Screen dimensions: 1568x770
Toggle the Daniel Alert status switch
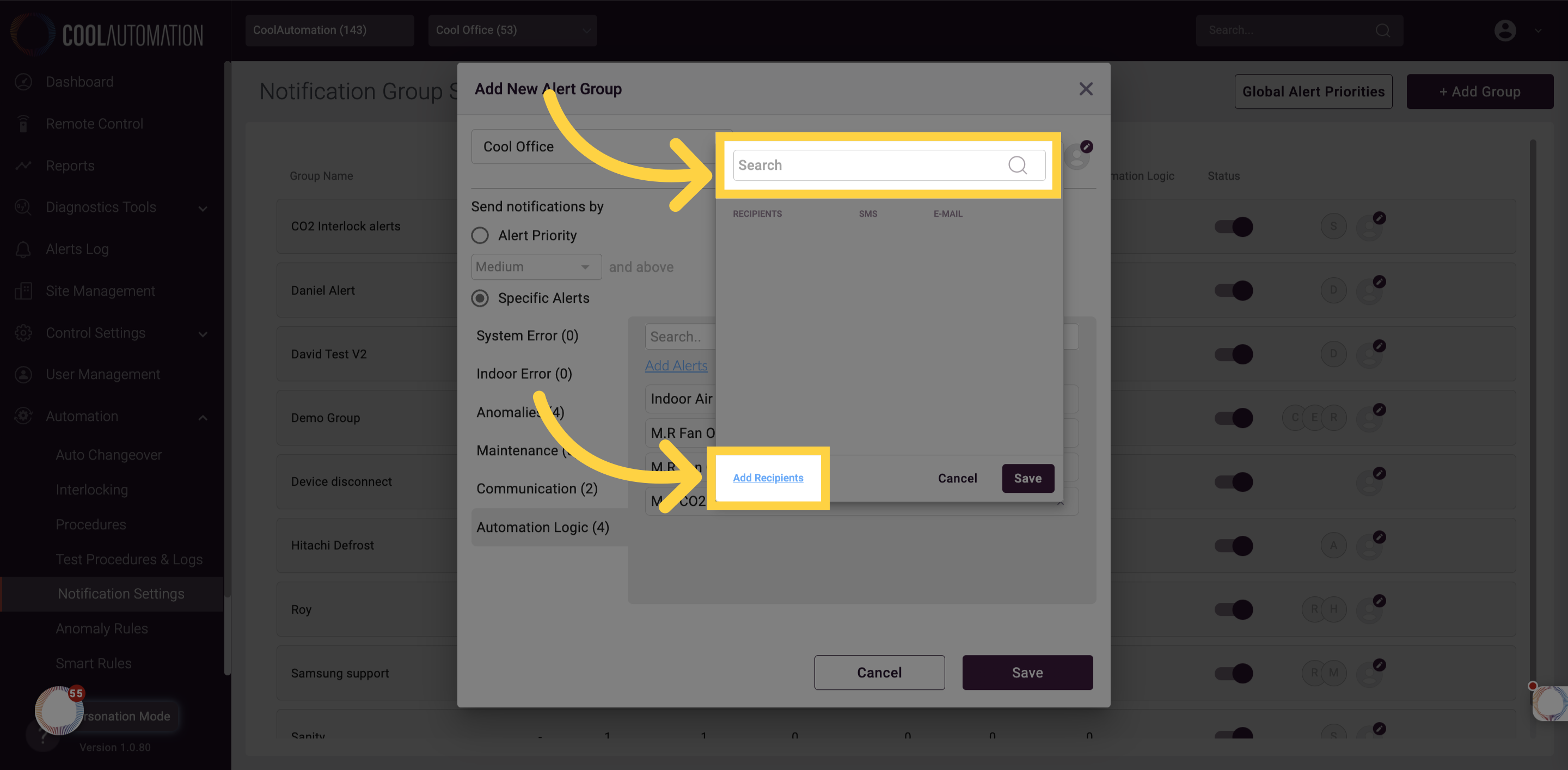(x=1233, y=290)
